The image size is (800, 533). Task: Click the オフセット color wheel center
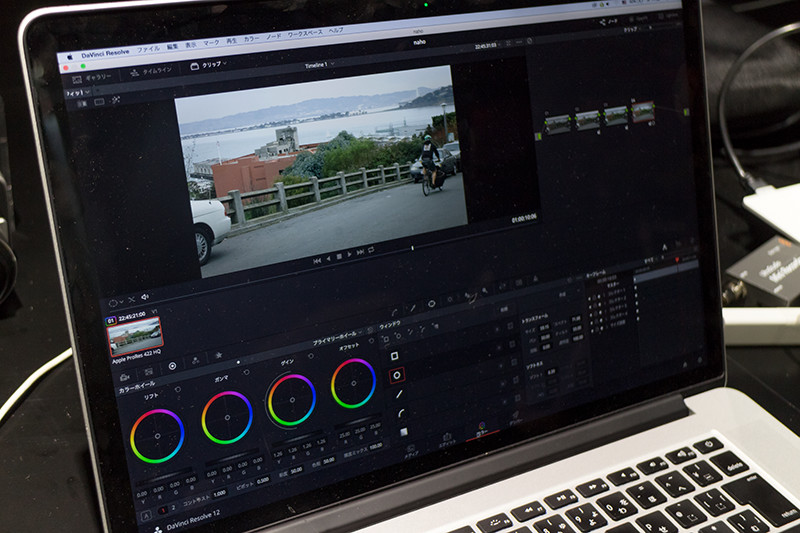[x=353, y=383]
